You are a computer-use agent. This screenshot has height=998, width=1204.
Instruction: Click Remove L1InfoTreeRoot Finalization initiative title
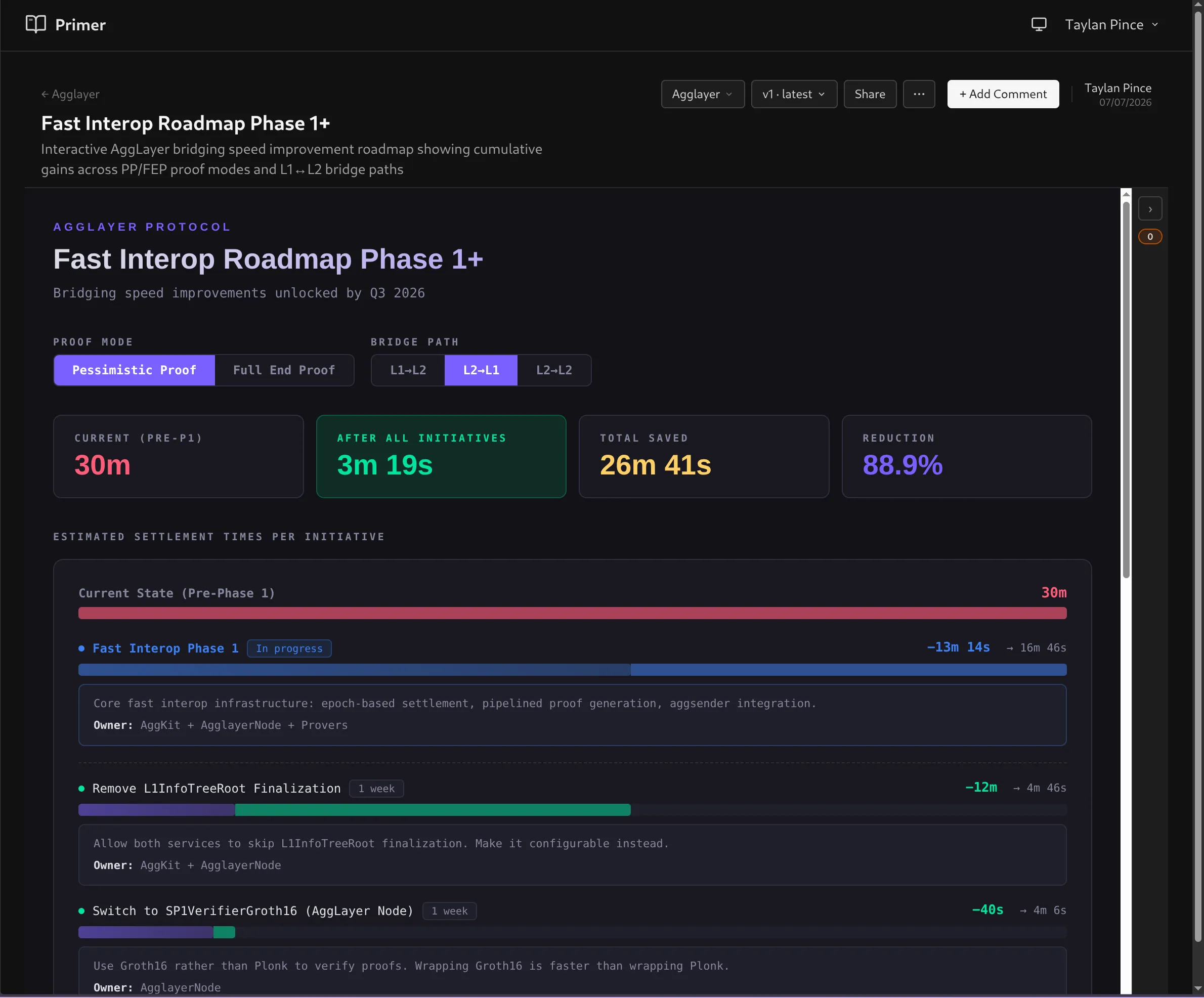coord(216,789)
